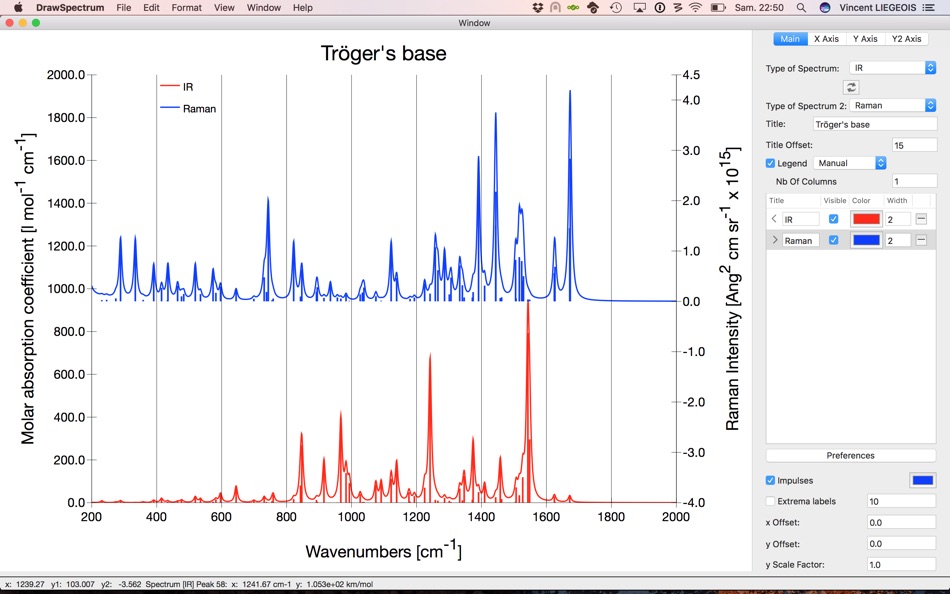
Task: Open Spotlight search in menu bar
Action: point(801,7)
